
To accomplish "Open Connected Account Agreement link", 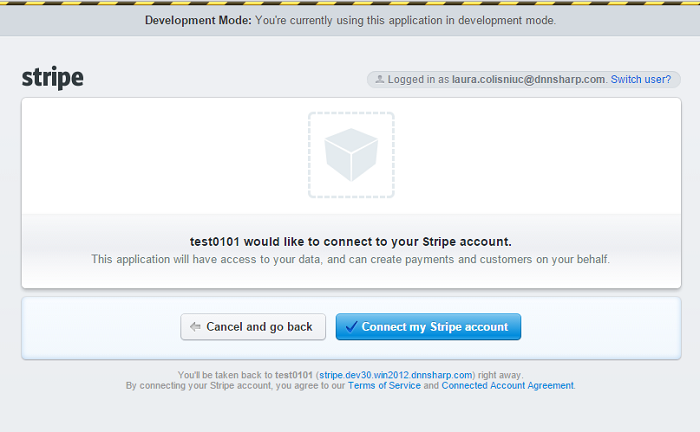I will coord(508,386).
